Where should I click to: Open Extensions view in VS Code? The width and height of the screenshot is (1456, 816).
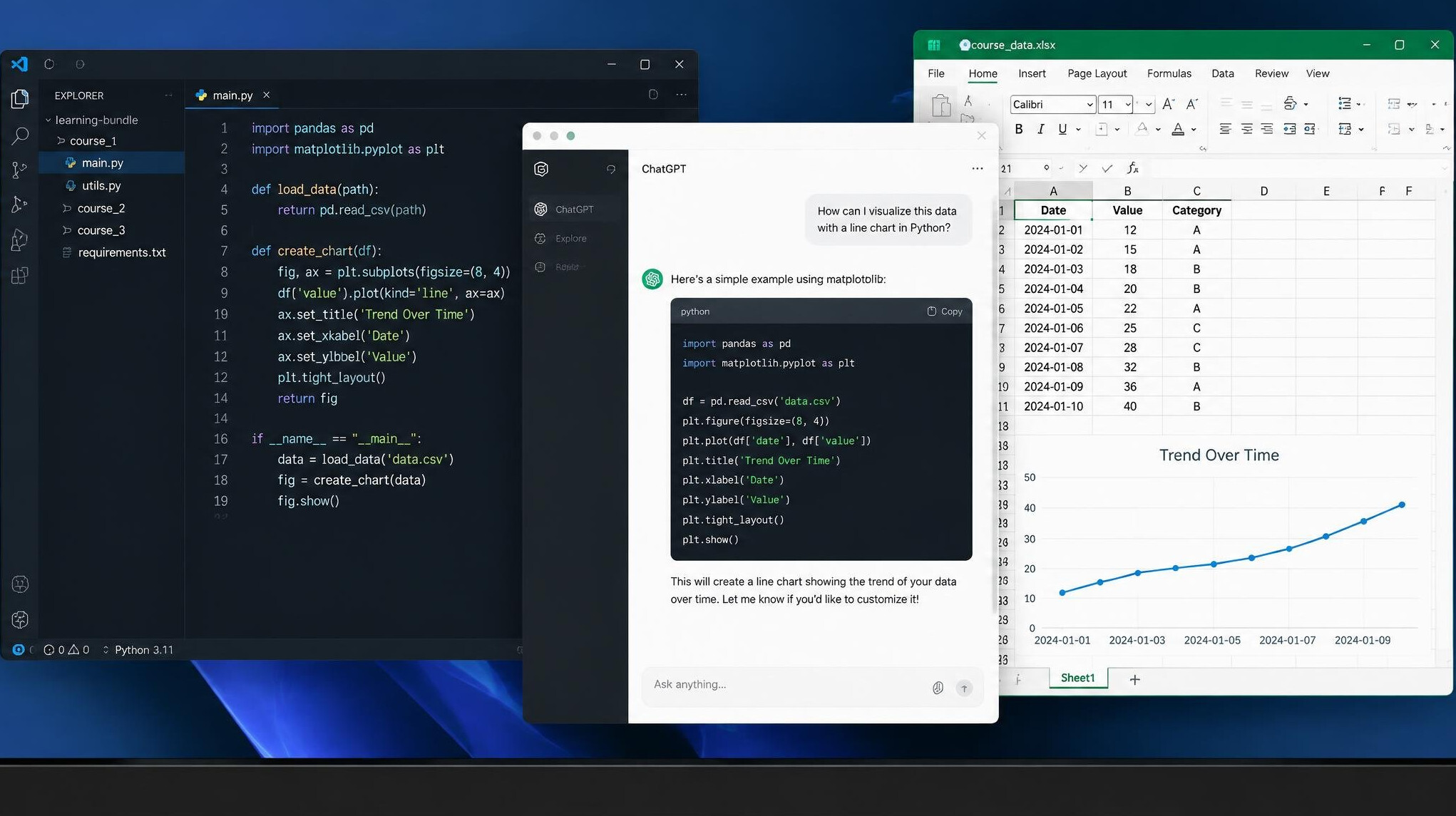(x=20, y=275)
